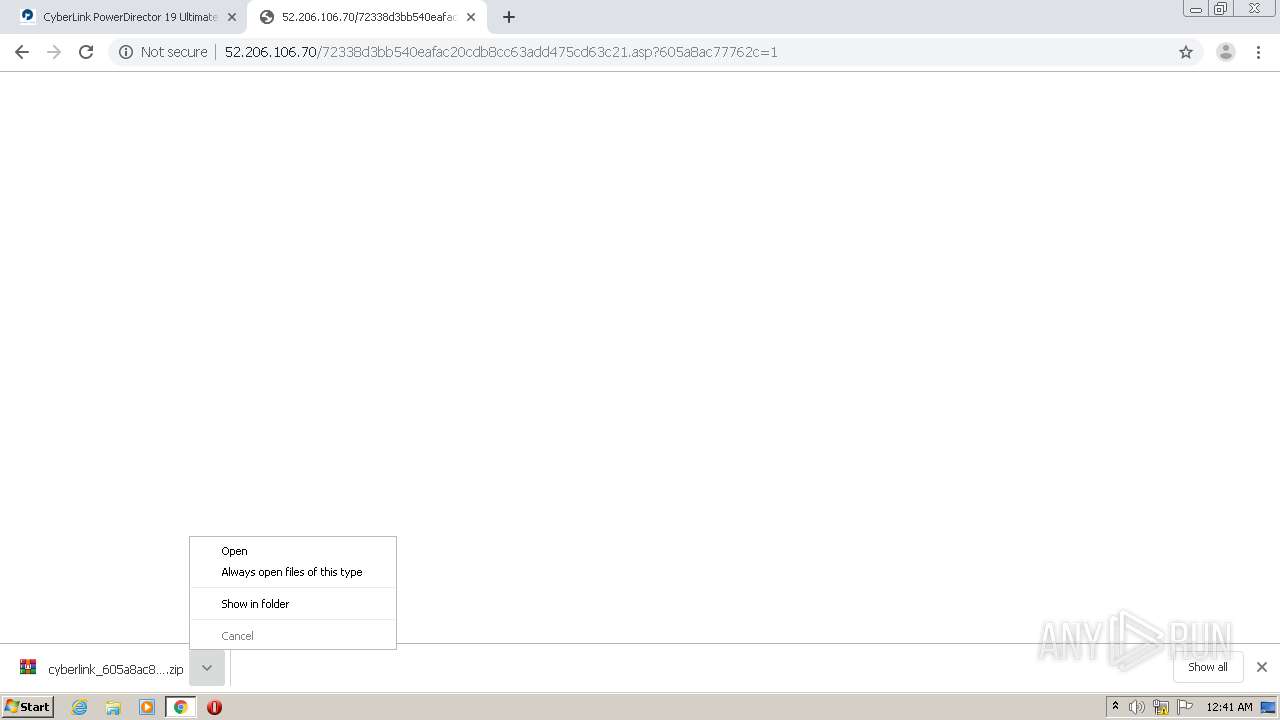The height and width of the screenshot is (720, 1280).
Task: Click the Chrome taskbar icon
Action: [x=181, y=707]
